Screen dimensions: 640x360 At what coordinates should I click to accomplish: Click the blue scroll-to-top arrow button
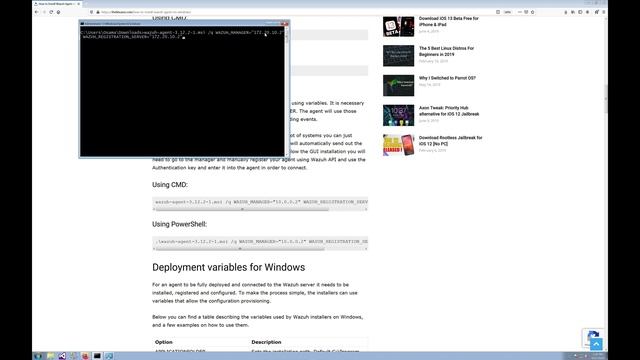[x=596, y=344]
